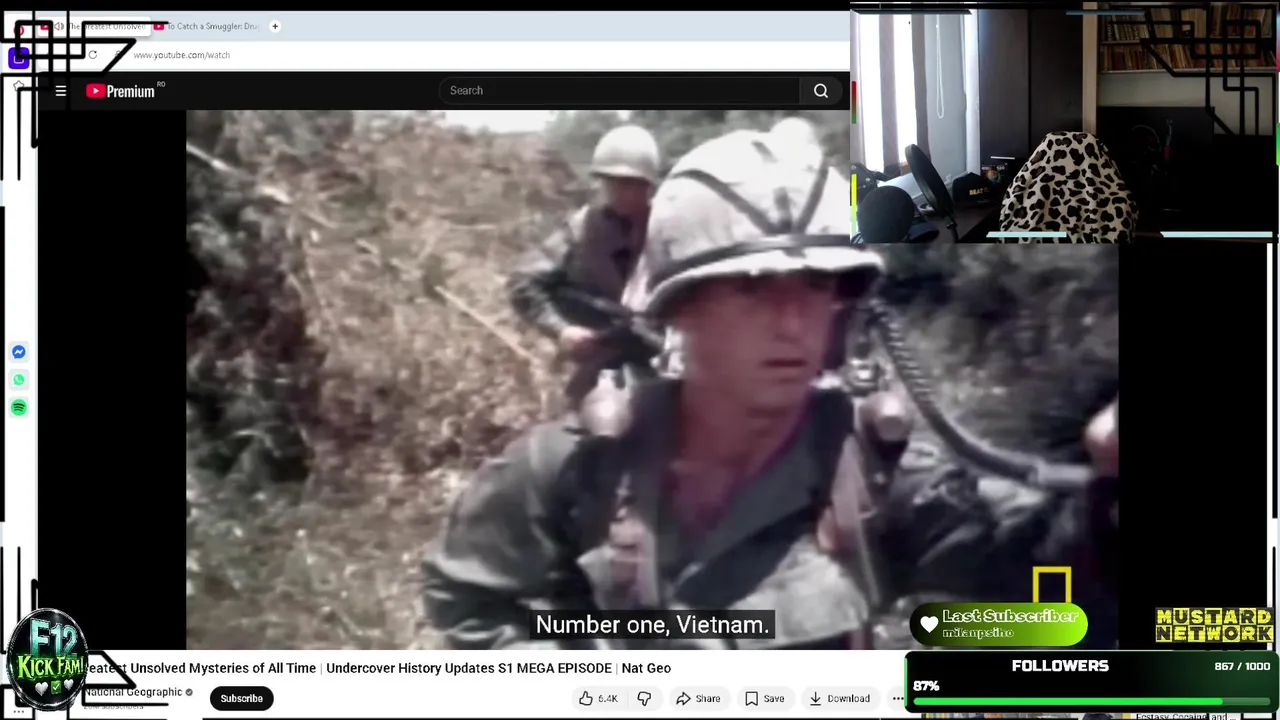Switch to 'To Catch a Smuggler' tab
The image size is (1280, 720).
[x=207, y=26]
